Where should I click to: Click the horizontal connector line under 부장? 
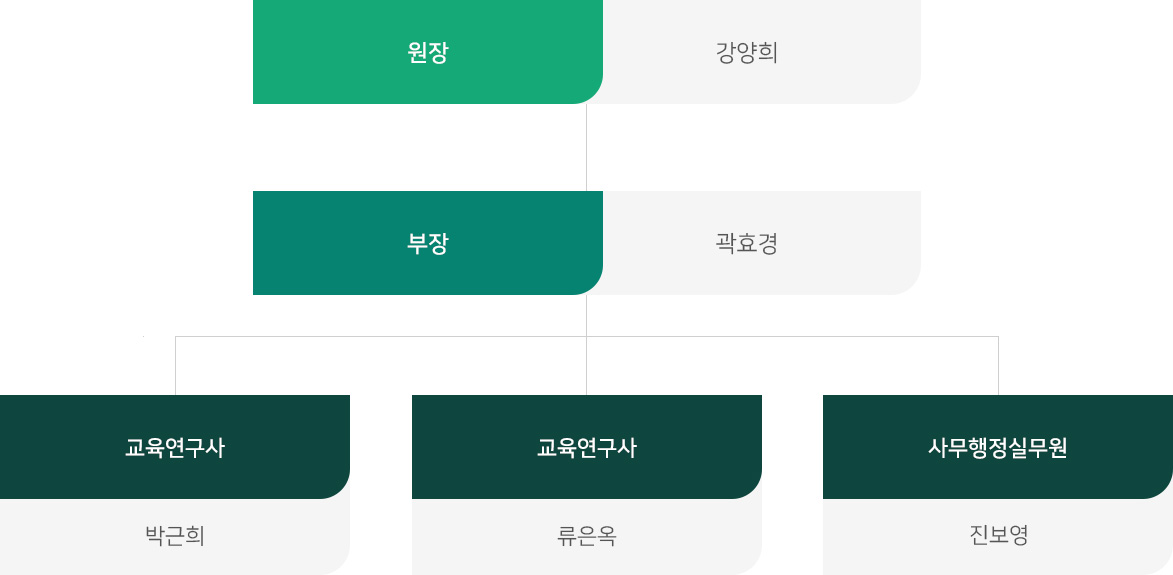tap(586, 336)
